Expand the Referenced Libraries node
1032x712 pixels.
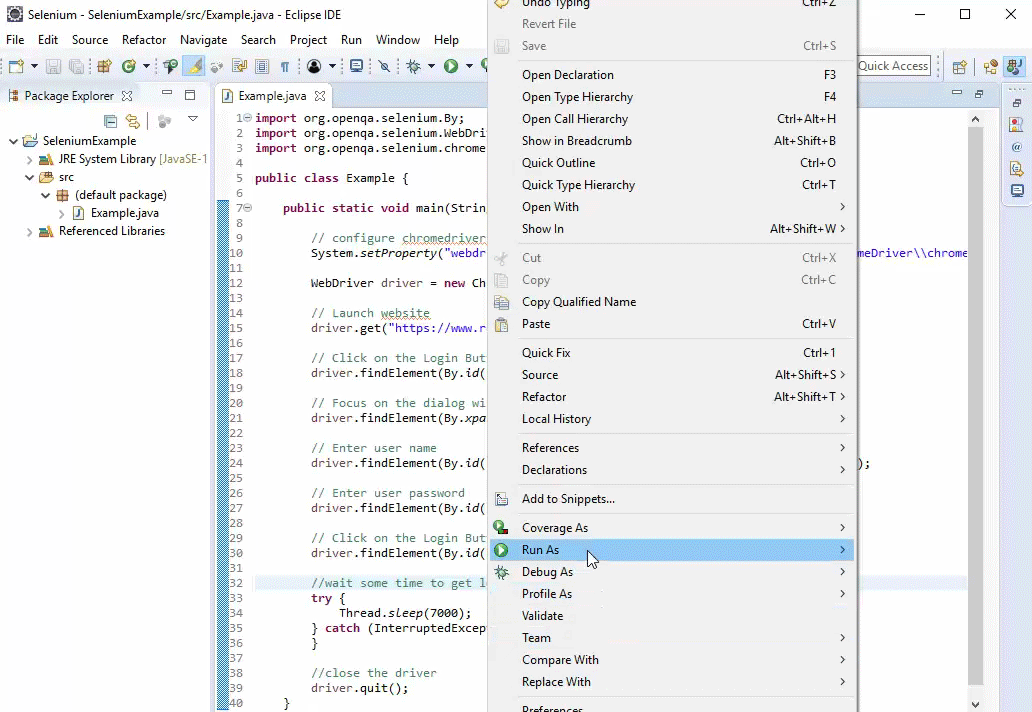tap(29, 232)
